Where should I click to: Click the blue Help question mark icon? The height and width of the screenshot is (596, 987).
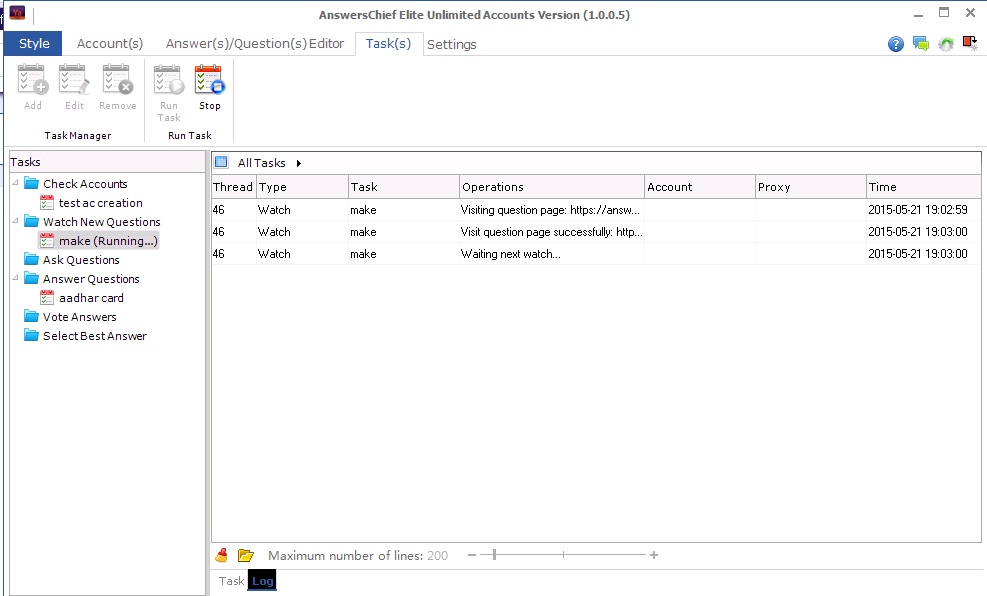tap(895, 44)
